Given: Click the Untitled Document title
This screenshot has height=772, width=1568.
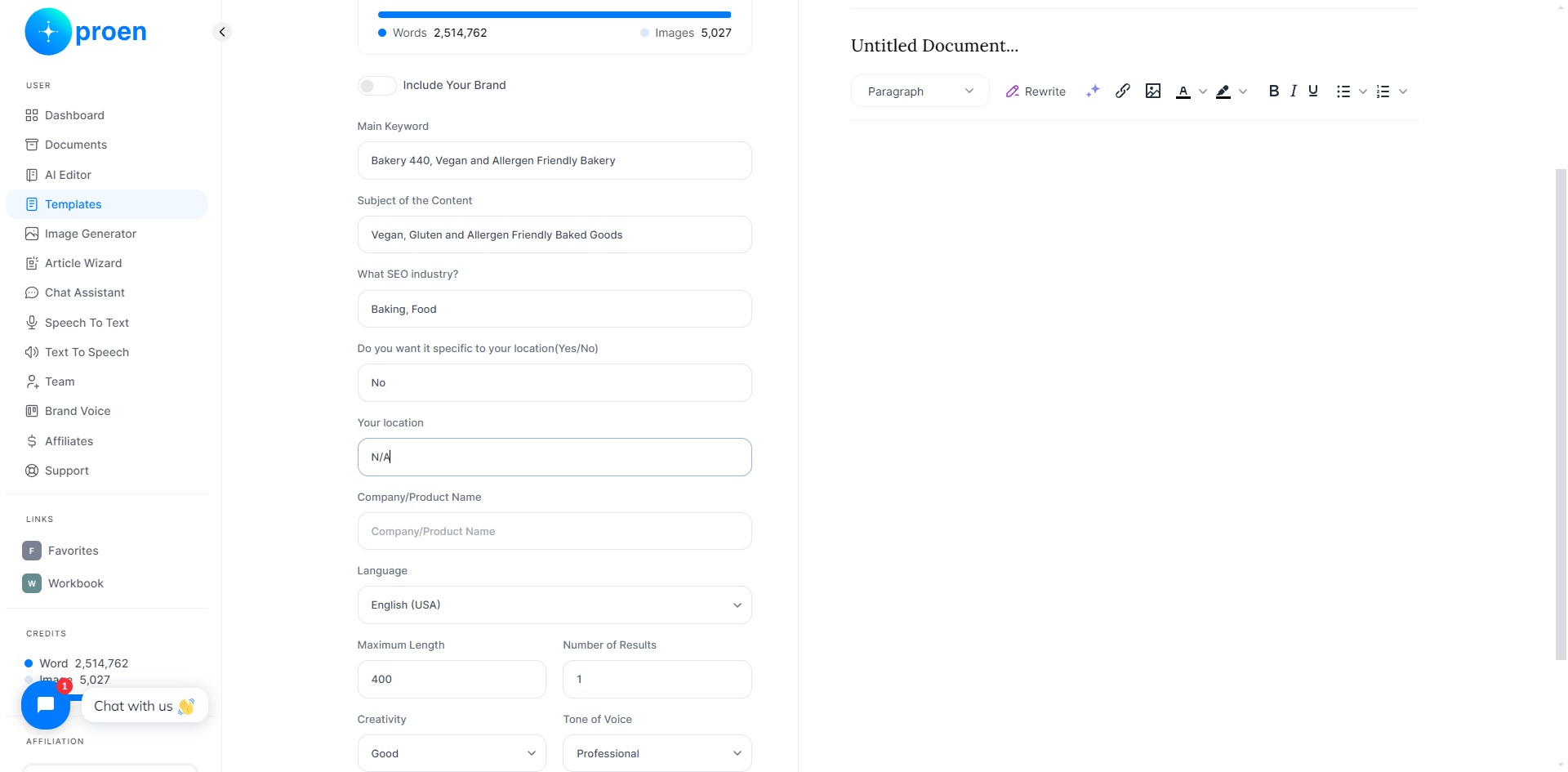Looking at the screenshot, I should coord(934,46).
